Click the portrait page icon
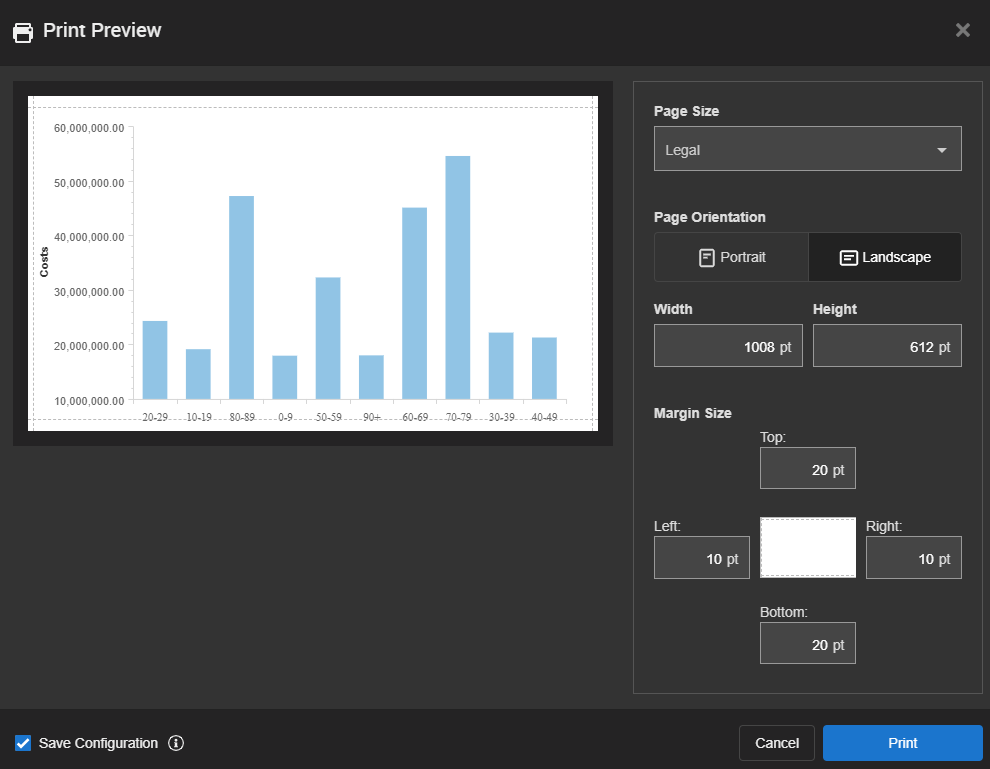 coord(707,258)
